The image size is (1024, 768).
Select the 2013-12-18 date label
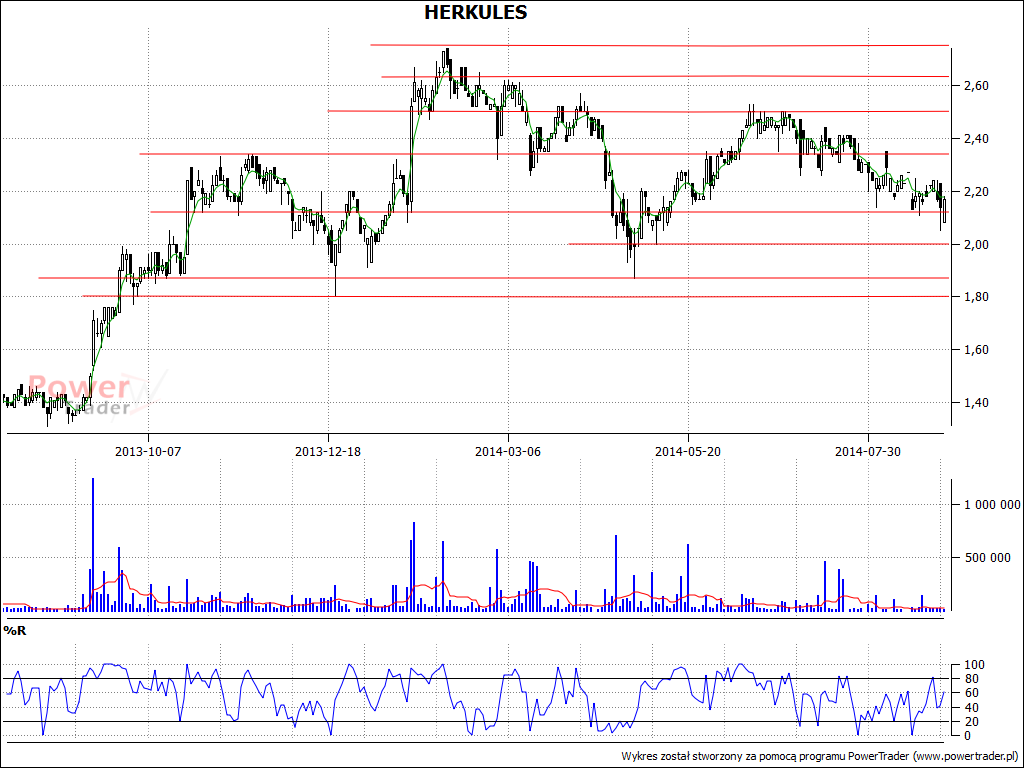328,451
